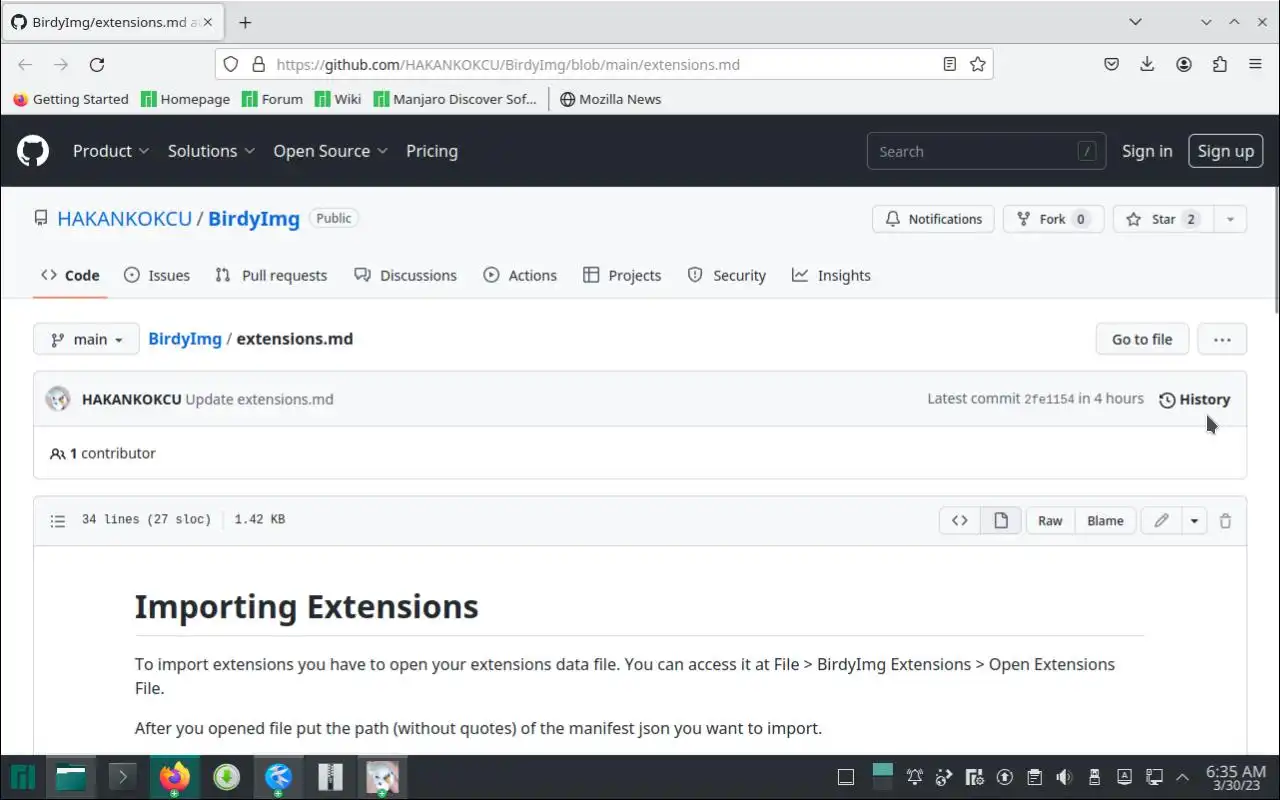
Task: Open the Security tab
Action: [x=727, y=275]
